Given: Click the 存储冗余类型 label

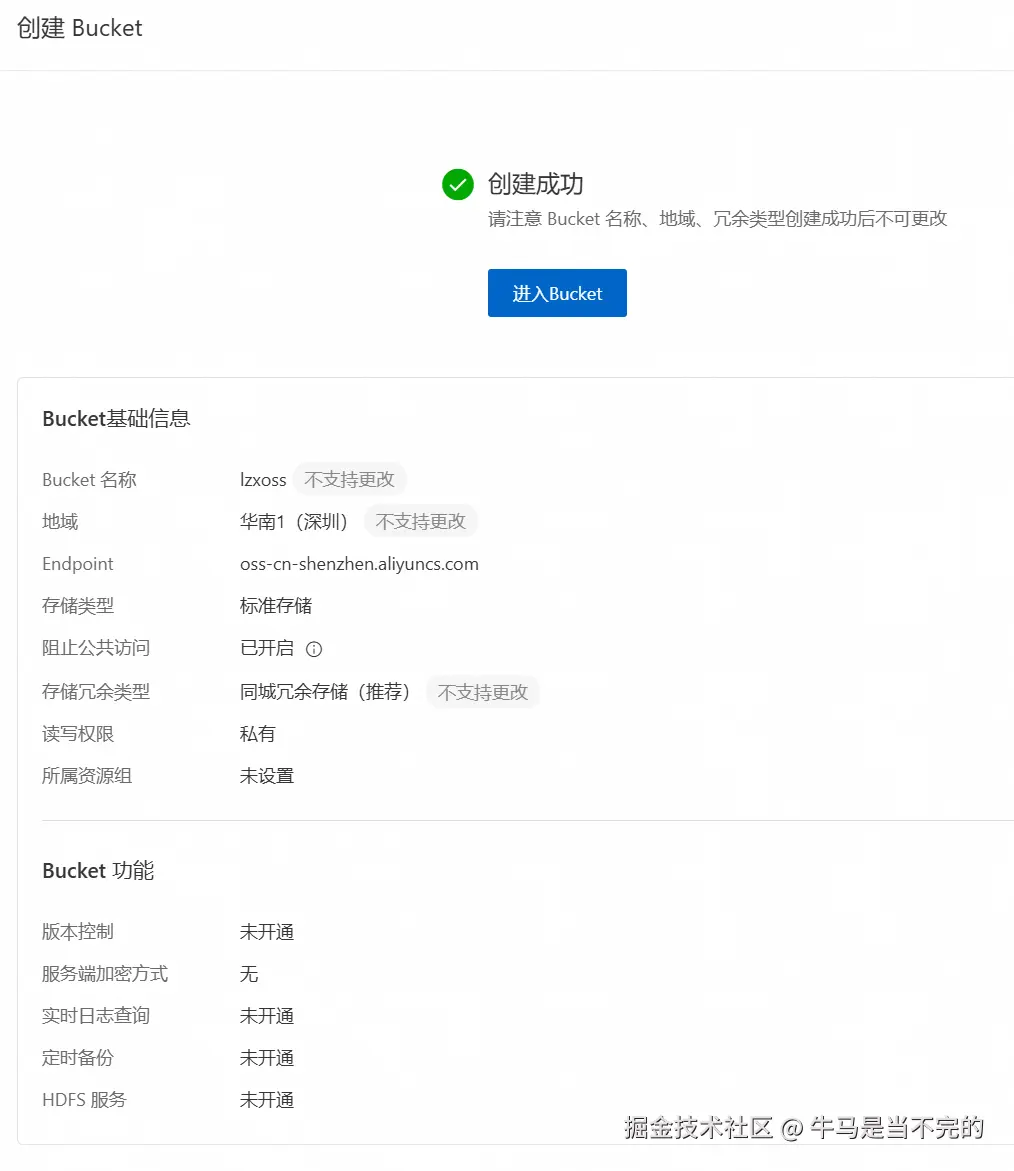Looking at the screenshot, I should [96, 692].
